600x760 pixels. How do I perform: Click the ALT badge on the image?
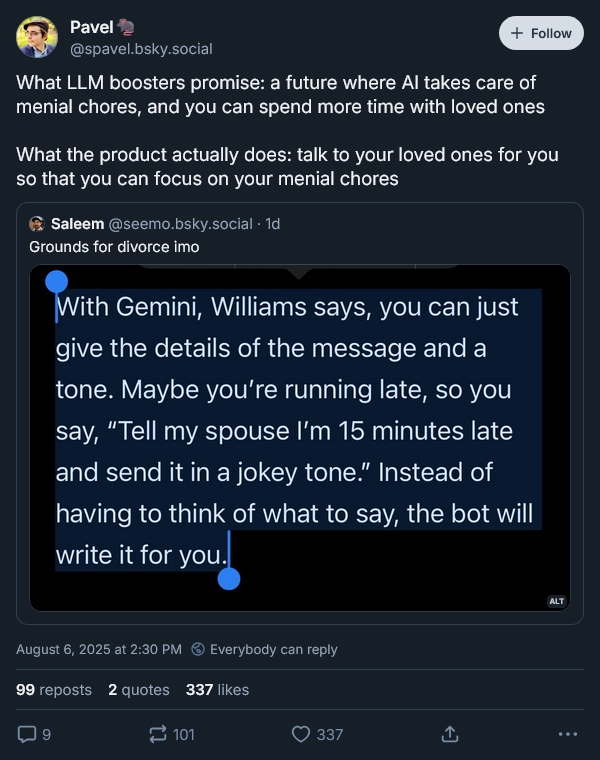[557, 601]
